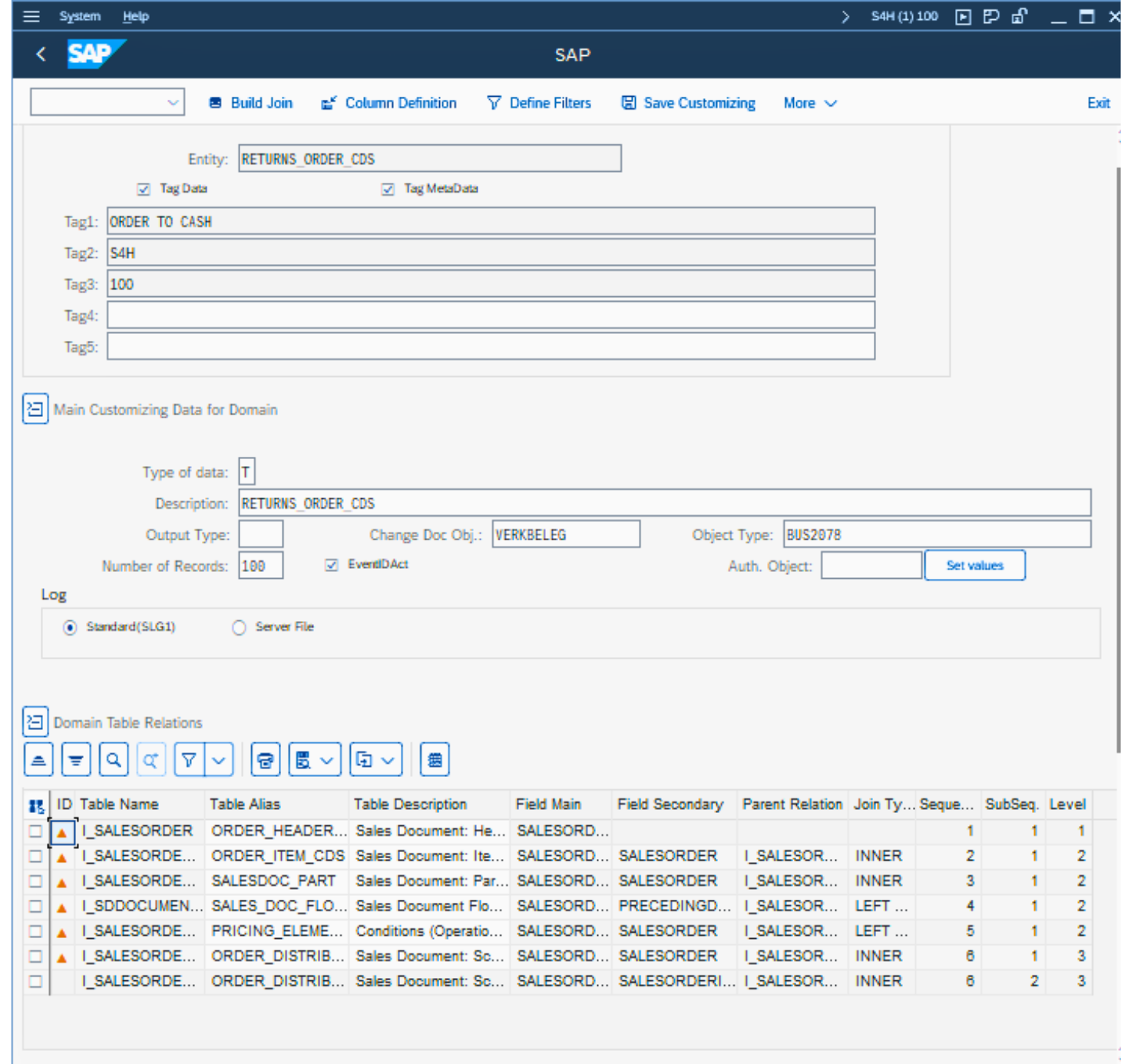Click the Tag4 input field
Screen dimensions: 1121x1064
coord(491,315)
